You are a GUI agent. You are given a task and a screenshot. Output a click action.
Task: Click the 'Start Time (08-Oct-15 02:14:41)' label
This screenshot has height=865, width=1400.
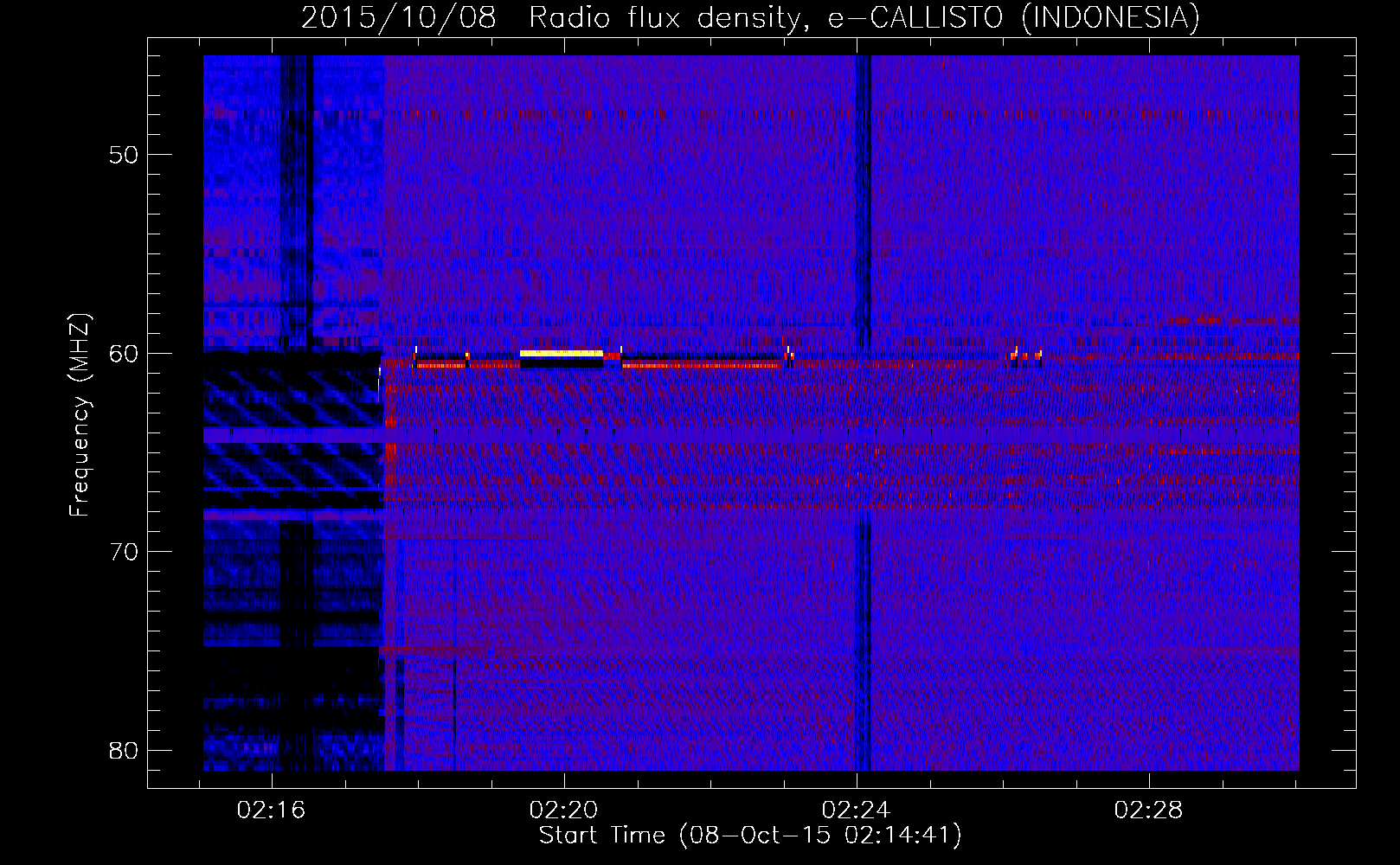(750, 835)
